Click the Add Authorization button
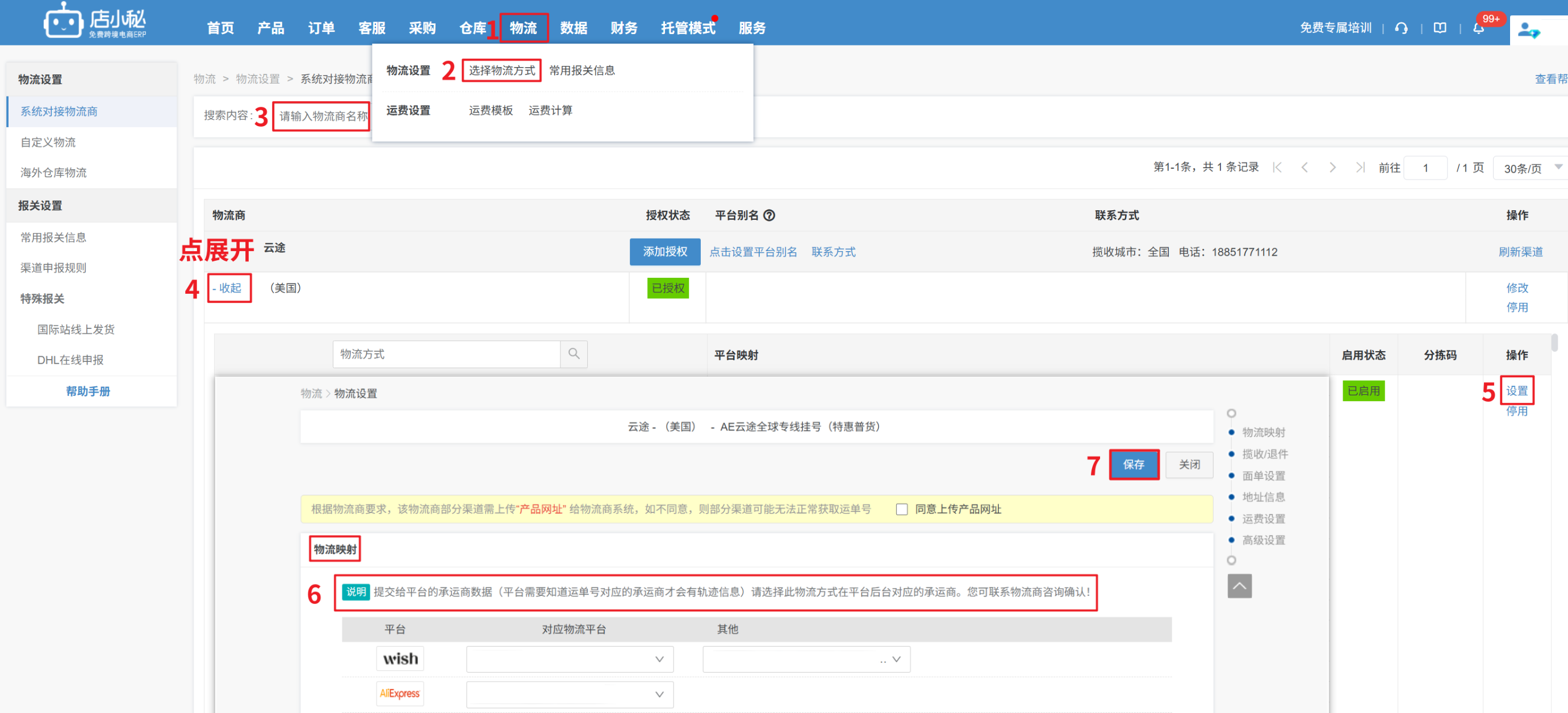Image resolution: width=1568 pixels, height=713 pixels. 664,252
